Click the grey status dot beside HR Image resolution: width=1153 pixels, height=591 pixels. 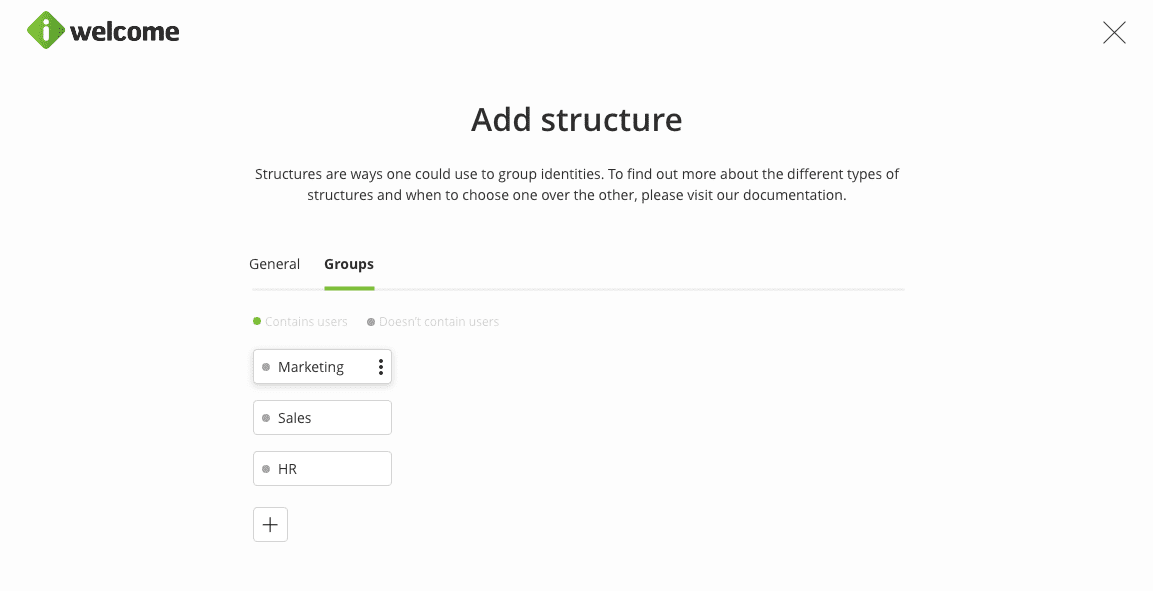266,469
